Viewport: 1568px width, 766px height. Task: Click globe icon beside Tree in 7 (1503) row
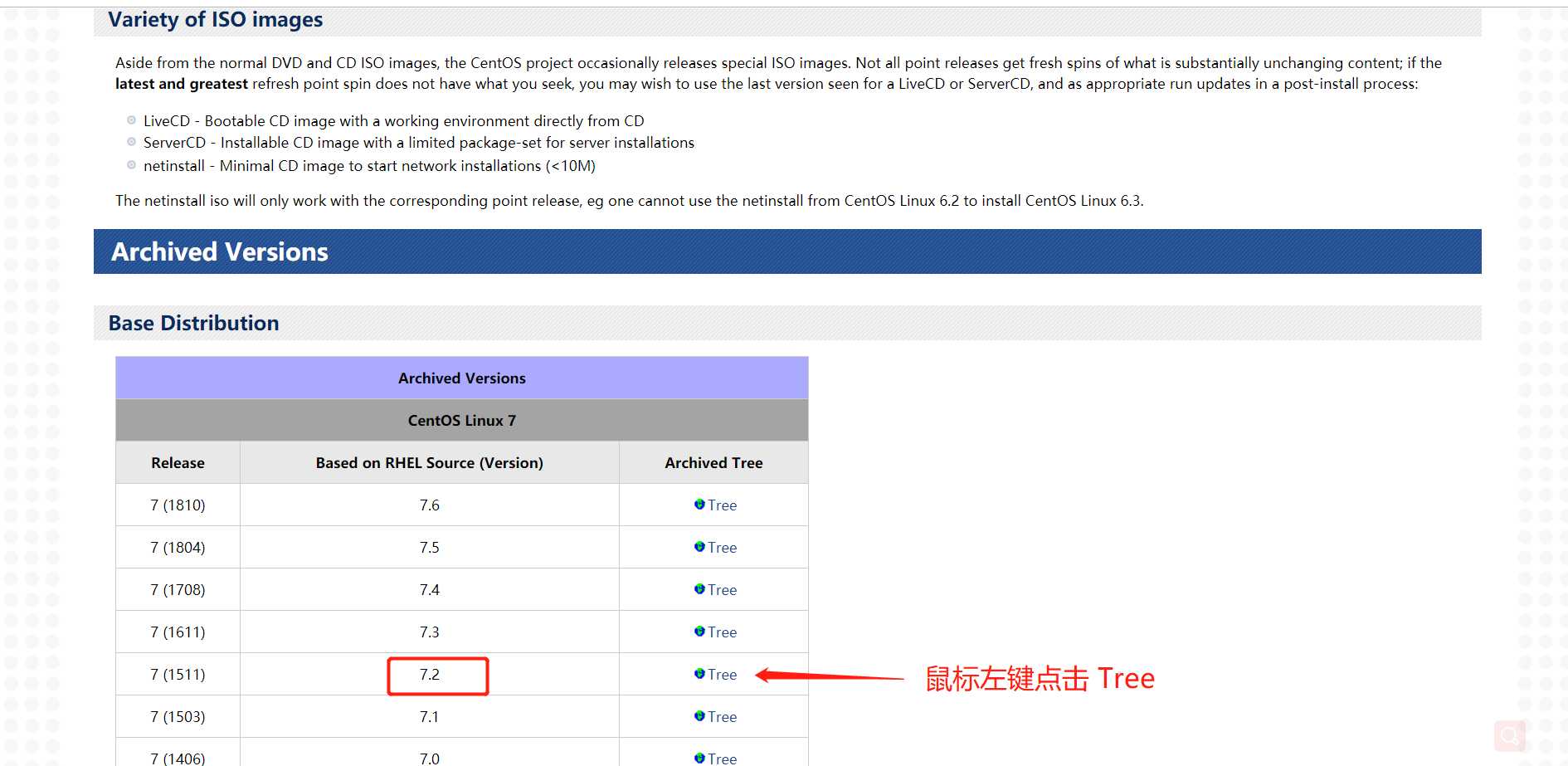click(x=699, y=715)
